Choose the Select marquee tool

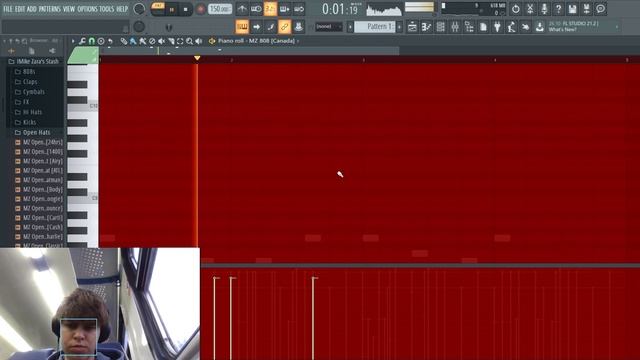[180, 41]
